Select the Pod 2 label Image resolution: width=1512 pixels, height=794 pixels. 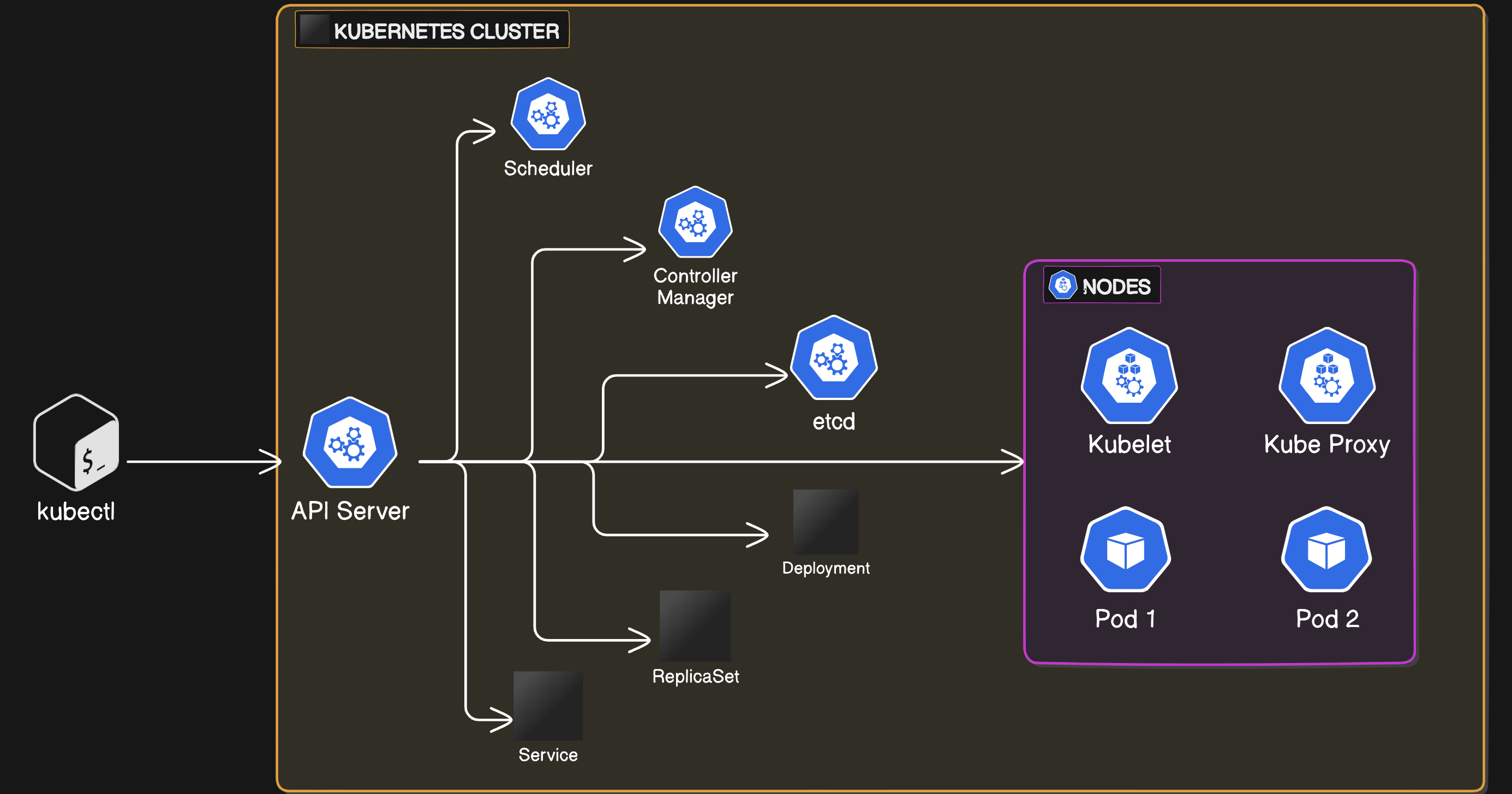[x=1328, y=618]
